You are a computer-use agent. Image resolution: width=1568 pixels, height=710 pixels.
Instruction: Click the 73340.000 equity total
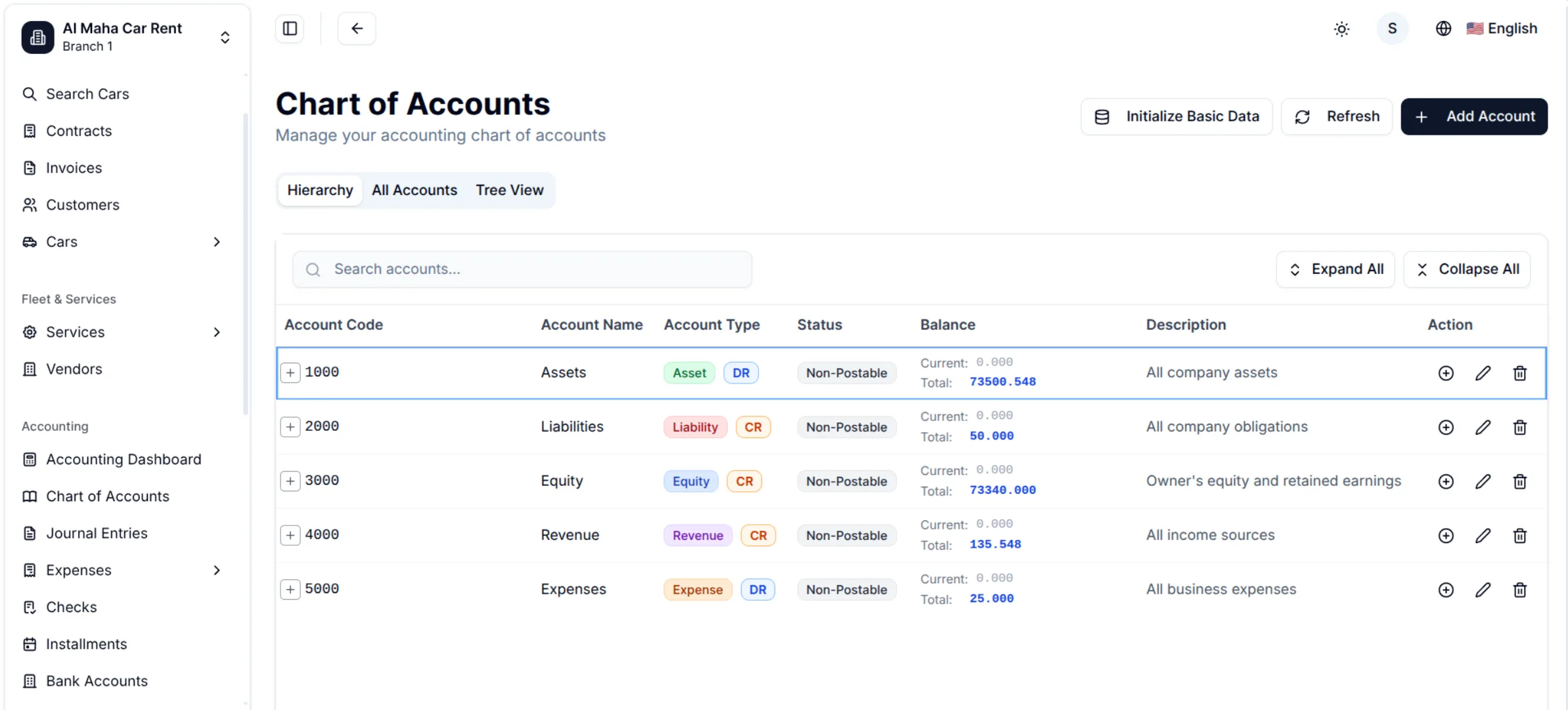click(x=1002, y=490)
